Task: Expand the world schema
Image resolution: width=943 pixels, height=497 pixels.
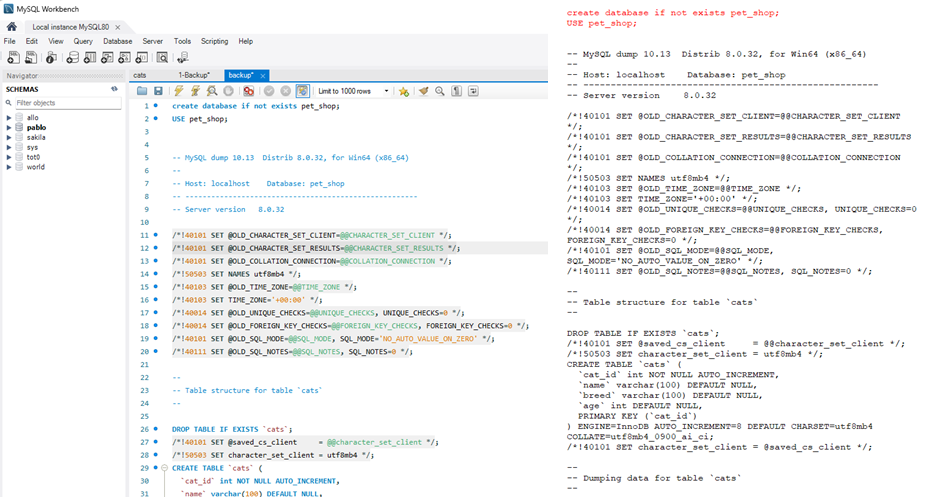Action: tap(9, 167)
